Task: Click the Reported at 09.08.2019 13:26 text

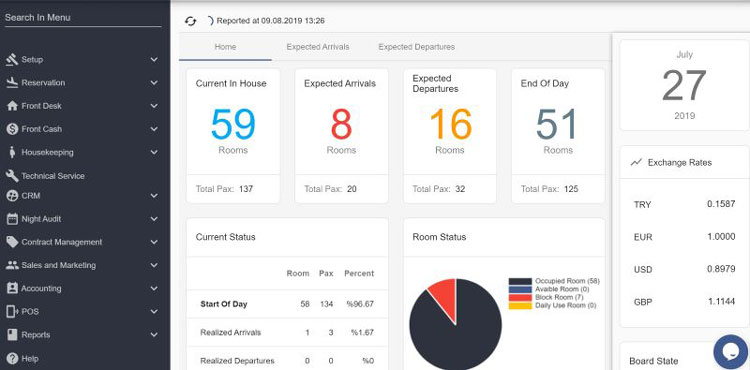Action: (x=271, y=21)
